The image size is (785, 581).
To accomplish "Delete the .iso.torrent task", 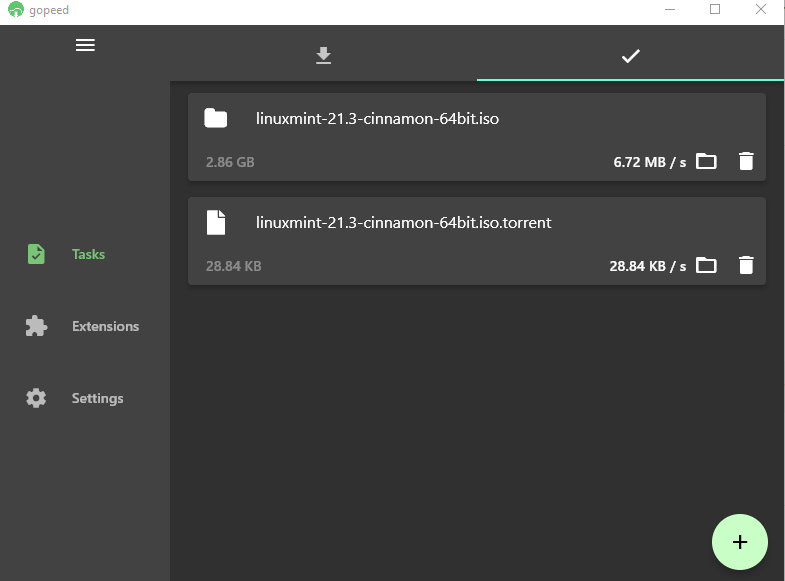I will pyautogui.click(x=746, y=265).
